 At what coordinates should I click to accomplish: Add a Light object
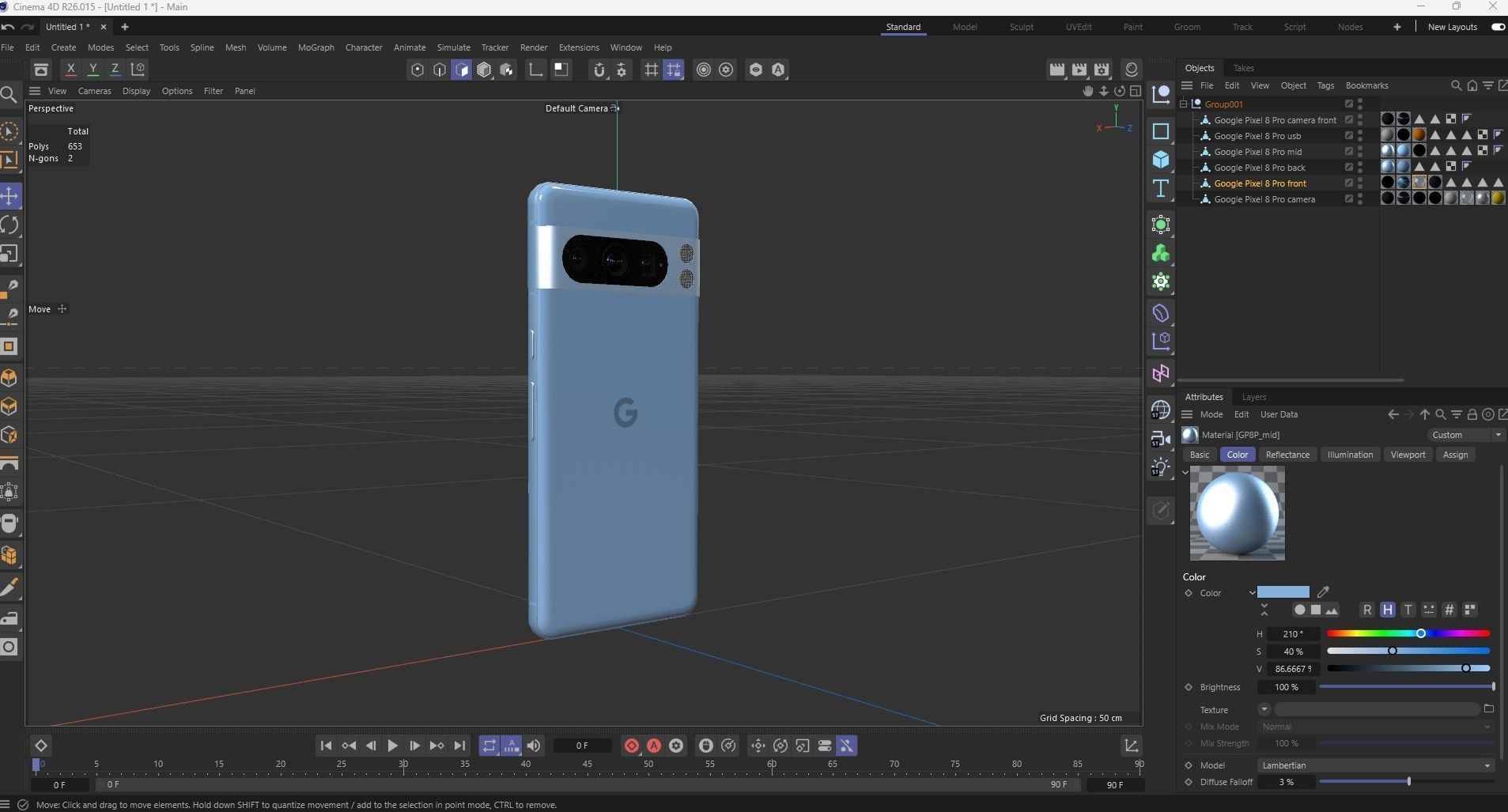1161,467
